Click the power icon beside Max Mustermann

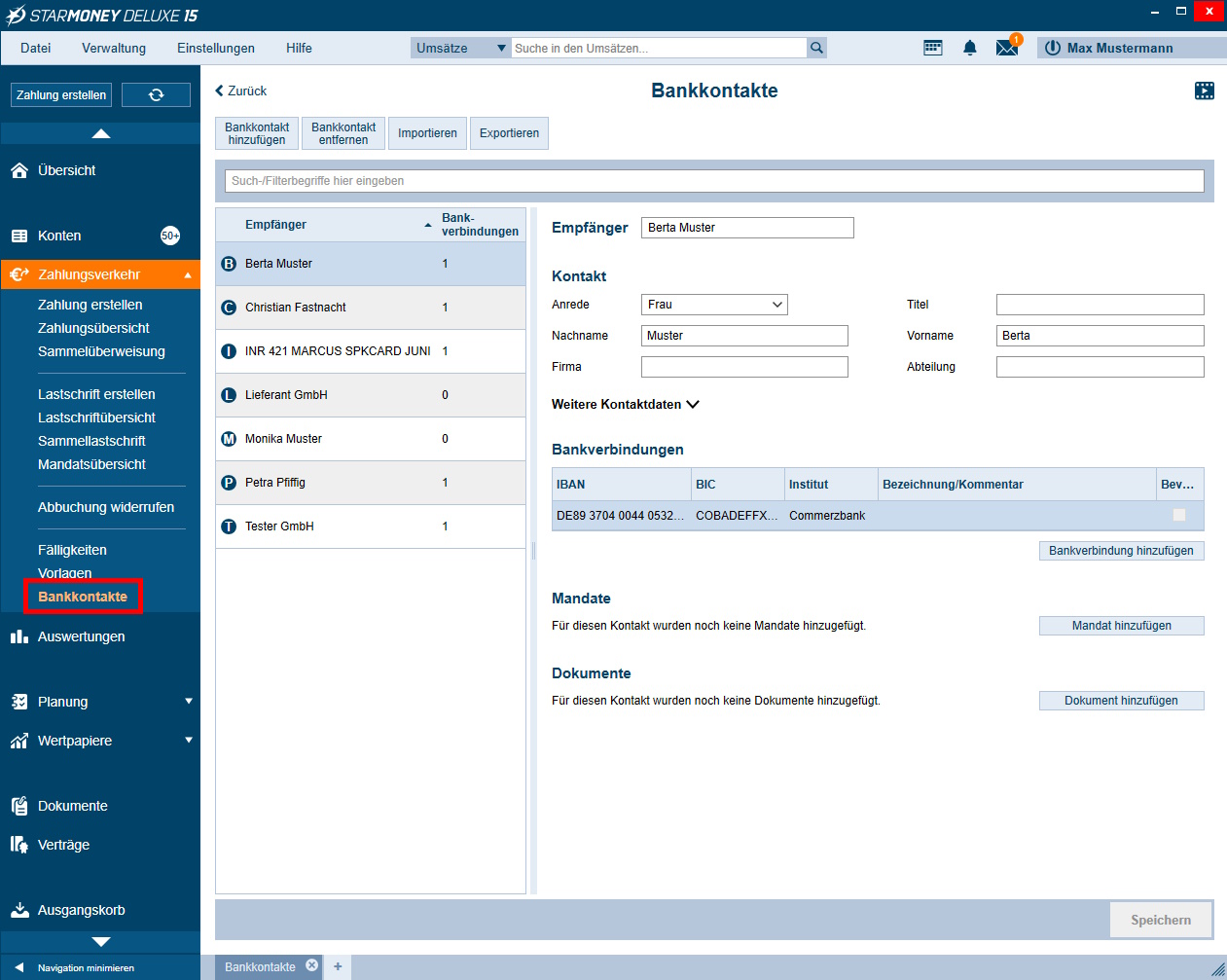tap(1052, 48)
